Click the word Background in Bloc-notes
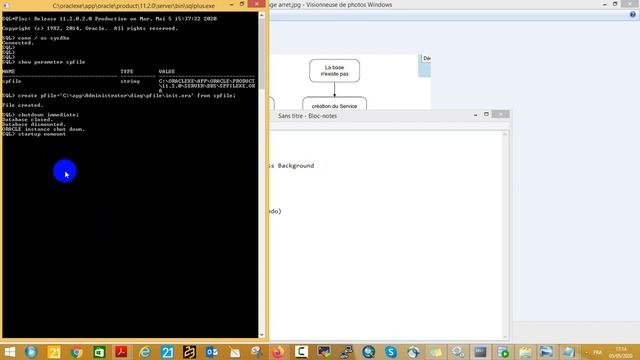 point(296,166)
